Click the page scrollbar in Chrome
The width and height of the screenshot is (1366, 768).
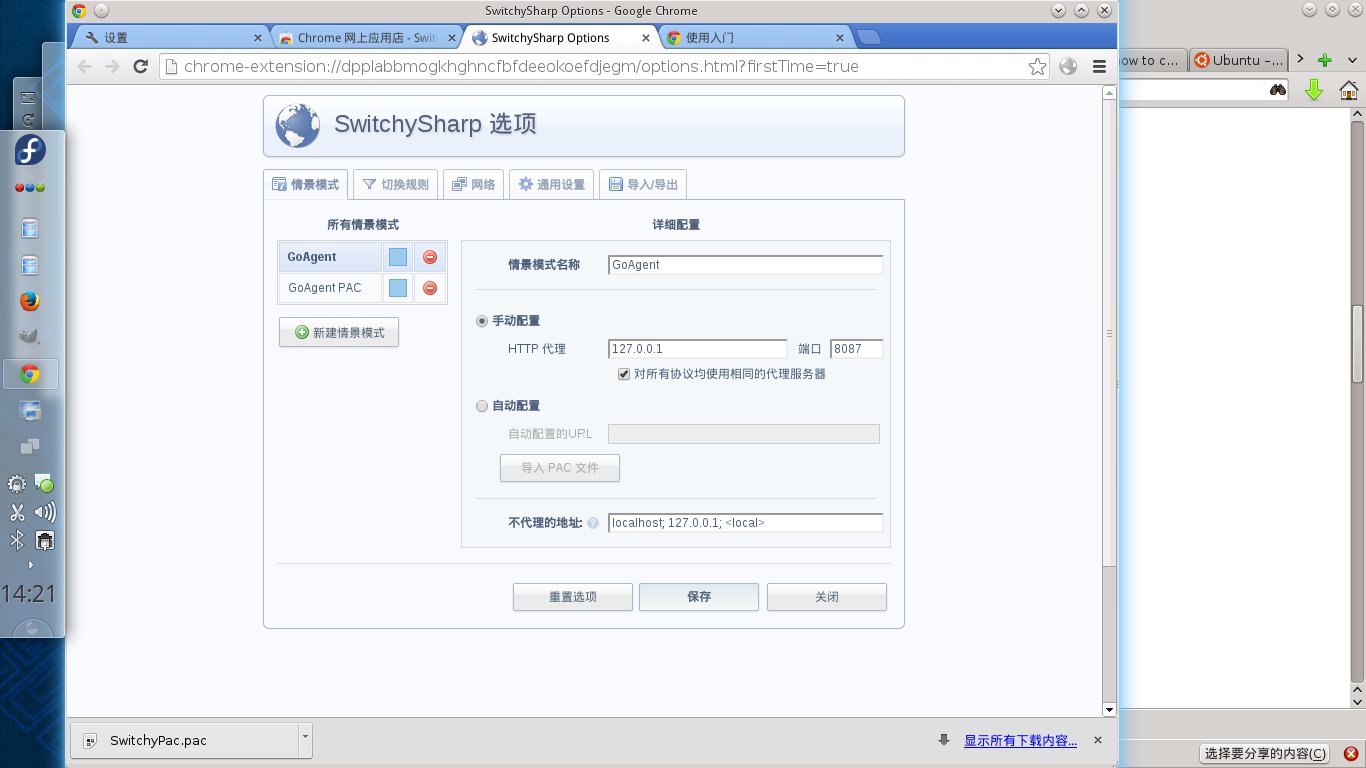[1108, 331]
